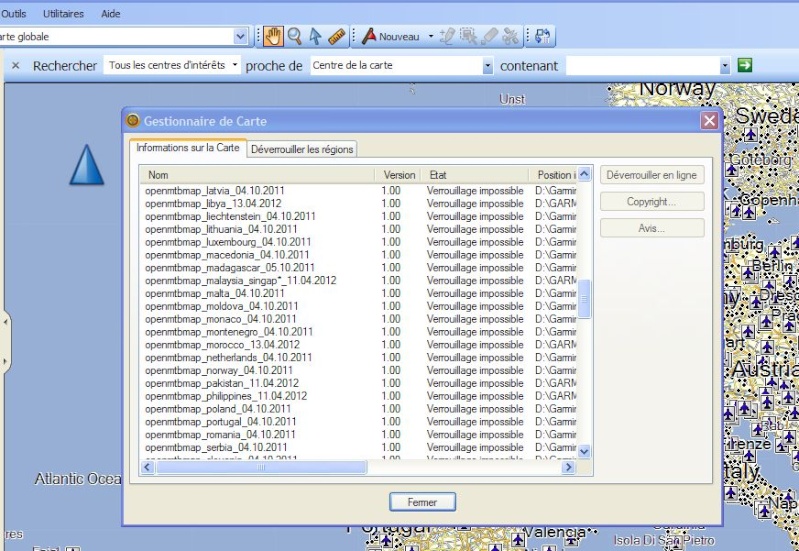The height and width of the screenshot is (551, 799).
Task: Close the Rechercher search bar
Action: [16, 65]
